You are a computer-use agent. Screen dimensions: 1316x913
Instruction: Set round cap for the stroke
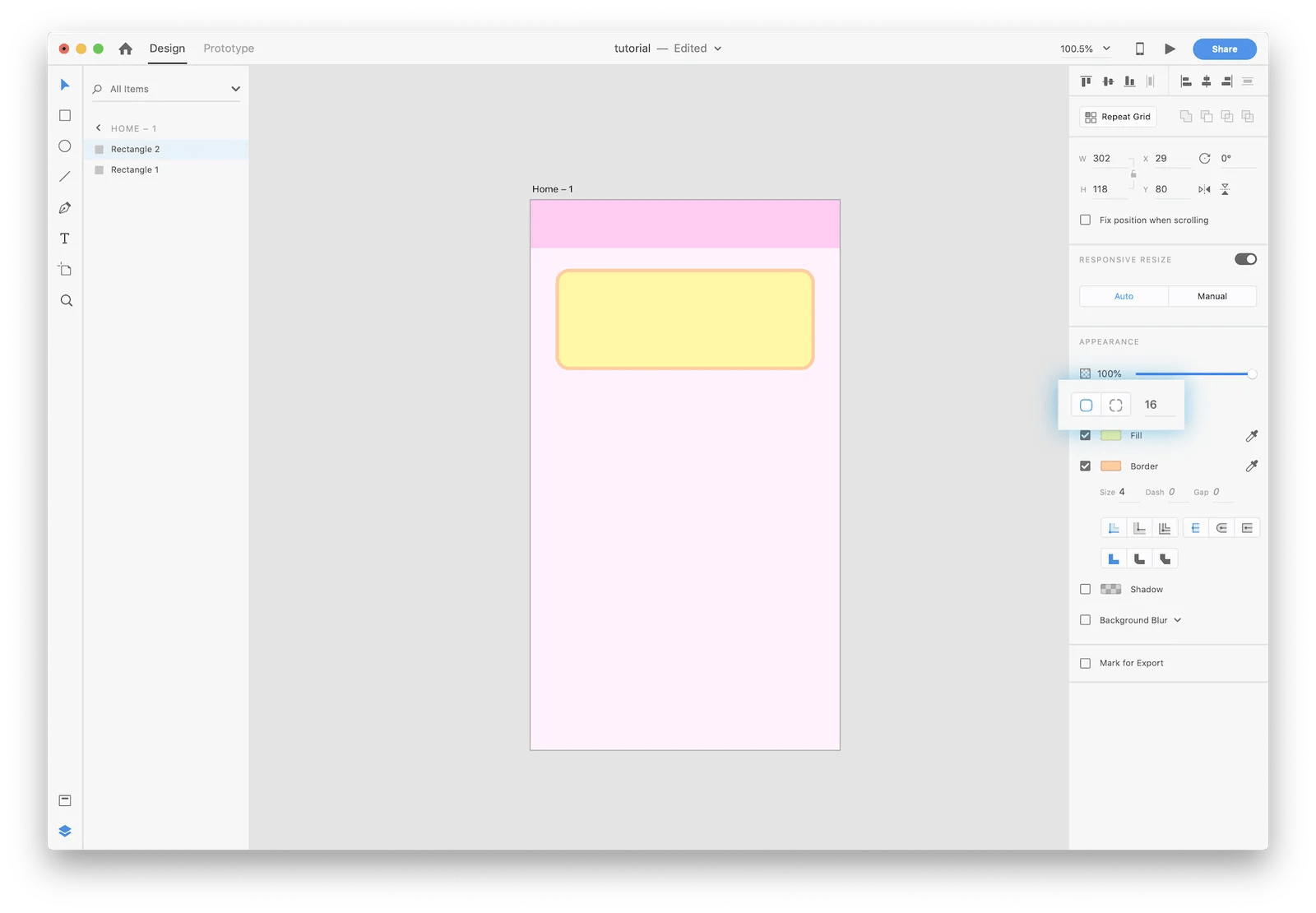click(1221, 528)
